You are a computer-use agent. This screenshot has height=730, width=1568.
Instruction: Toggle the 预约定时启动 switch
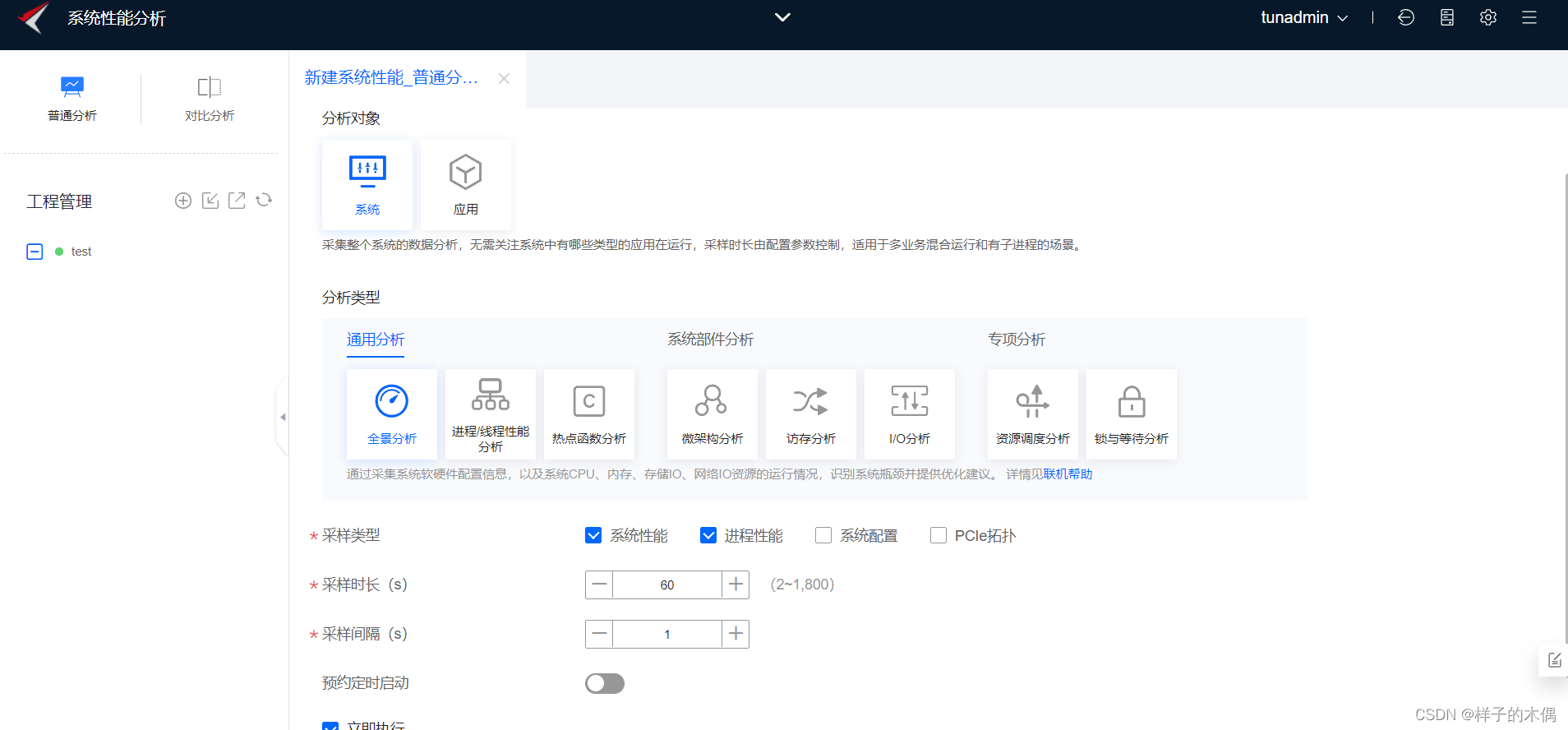click(x=605, y=683)
